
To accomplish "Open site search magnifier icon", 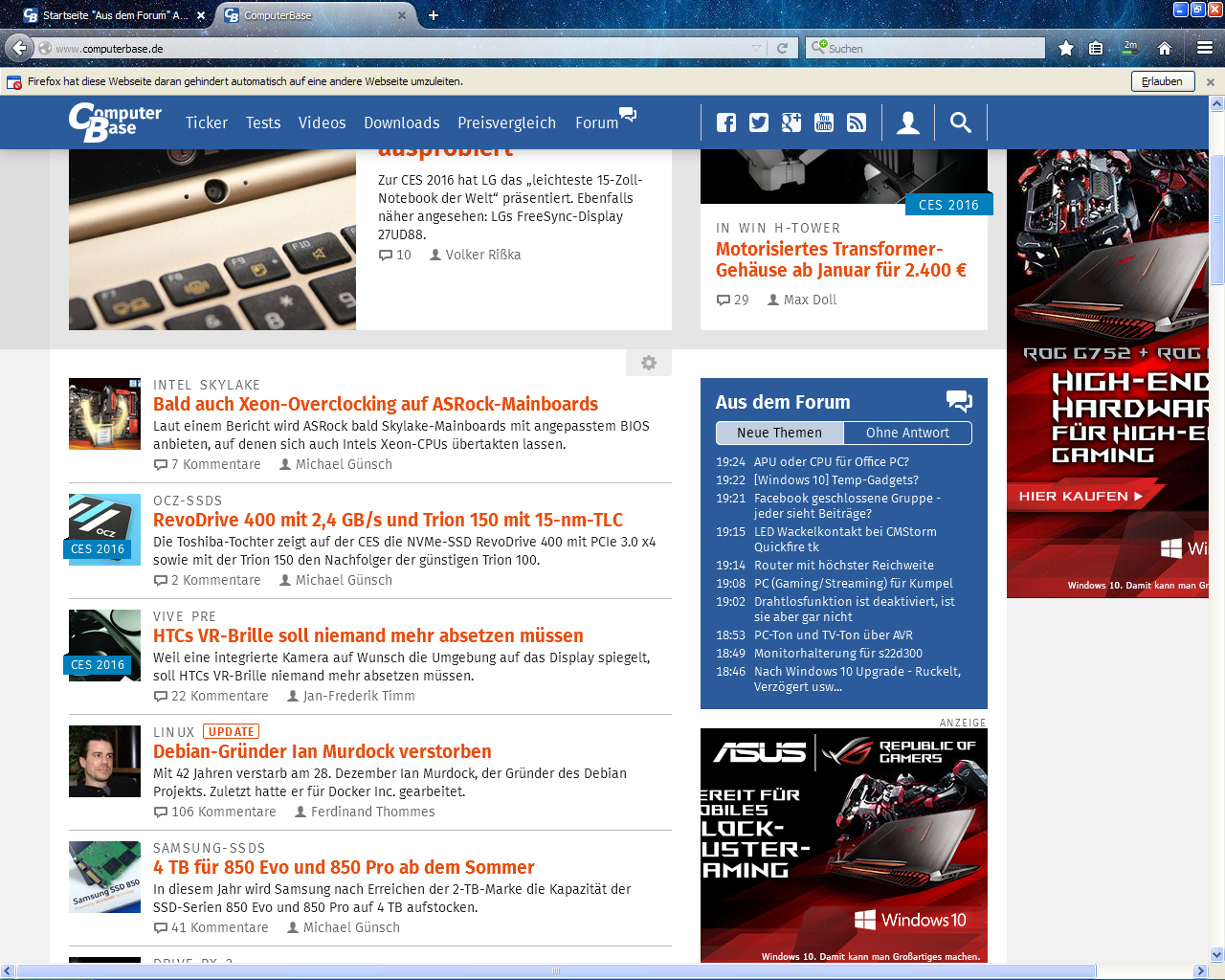I will click(961, 122).
